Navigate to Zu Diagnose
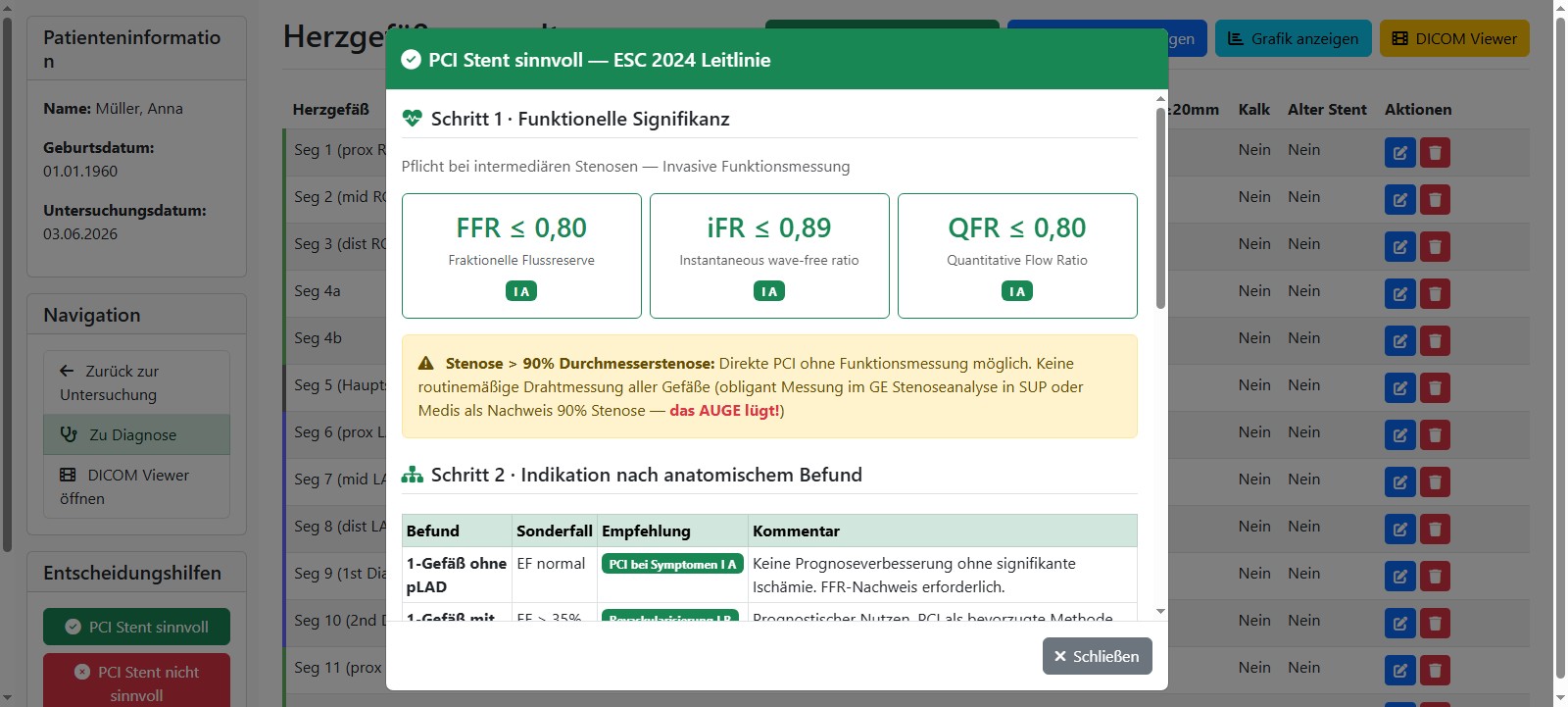 point(136,434)
